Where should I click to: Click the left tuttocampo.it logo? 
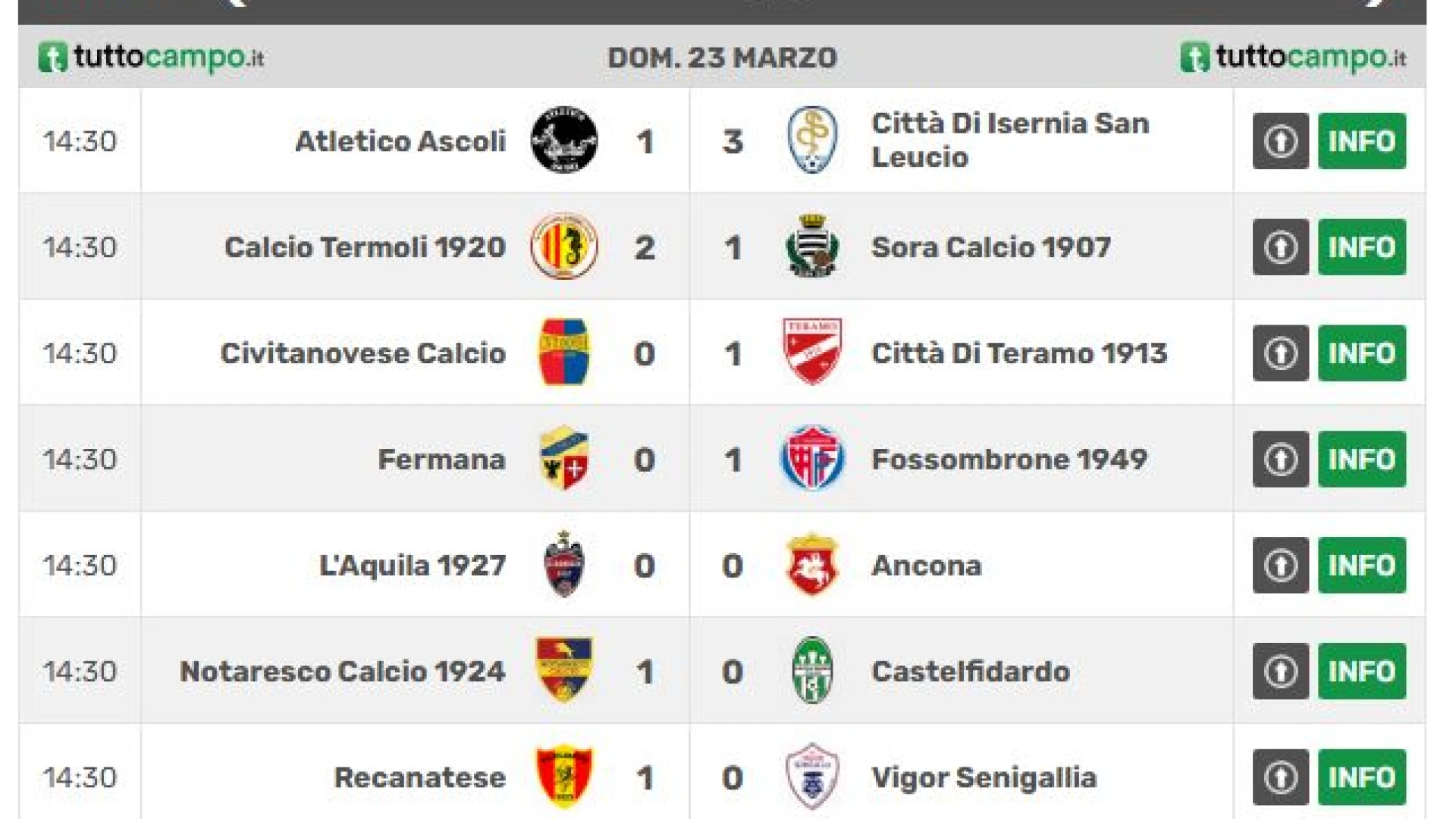click(151, 58)
